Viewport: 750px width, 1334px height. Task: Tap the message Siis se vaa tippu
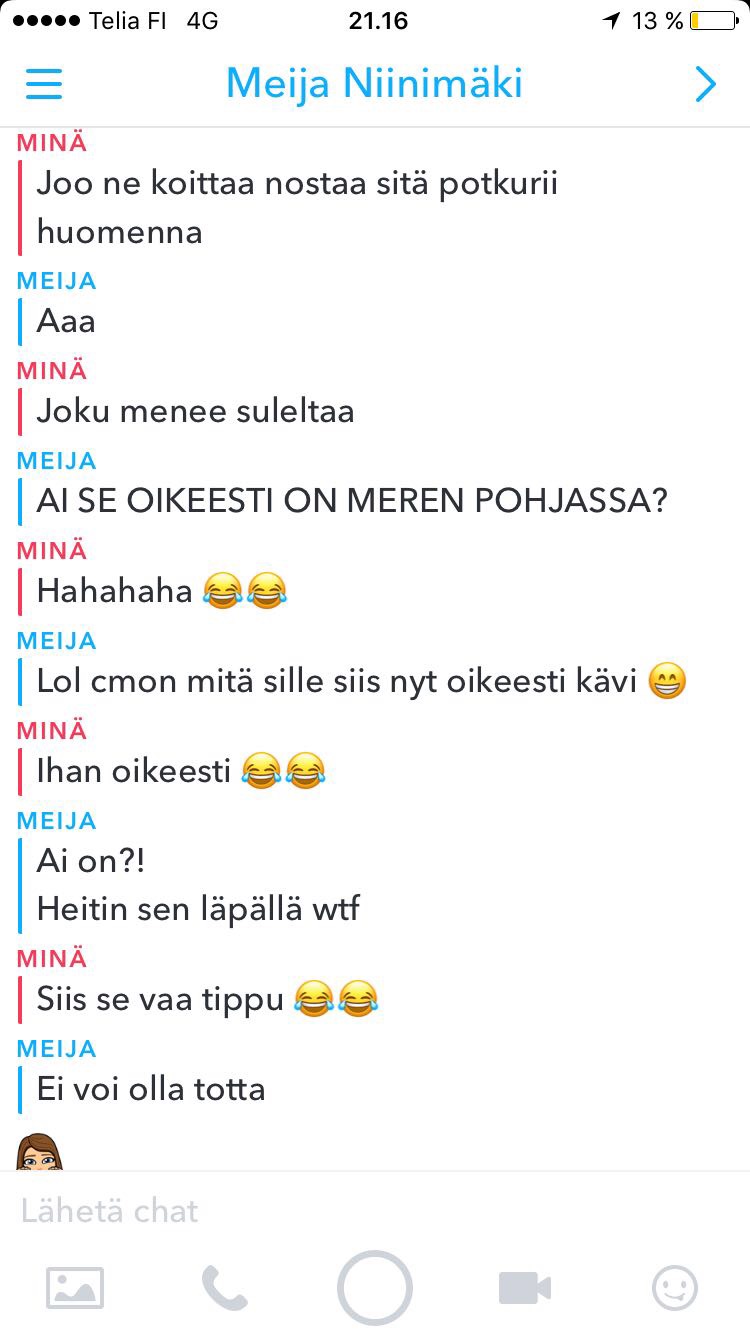(x=208, y=1000)
